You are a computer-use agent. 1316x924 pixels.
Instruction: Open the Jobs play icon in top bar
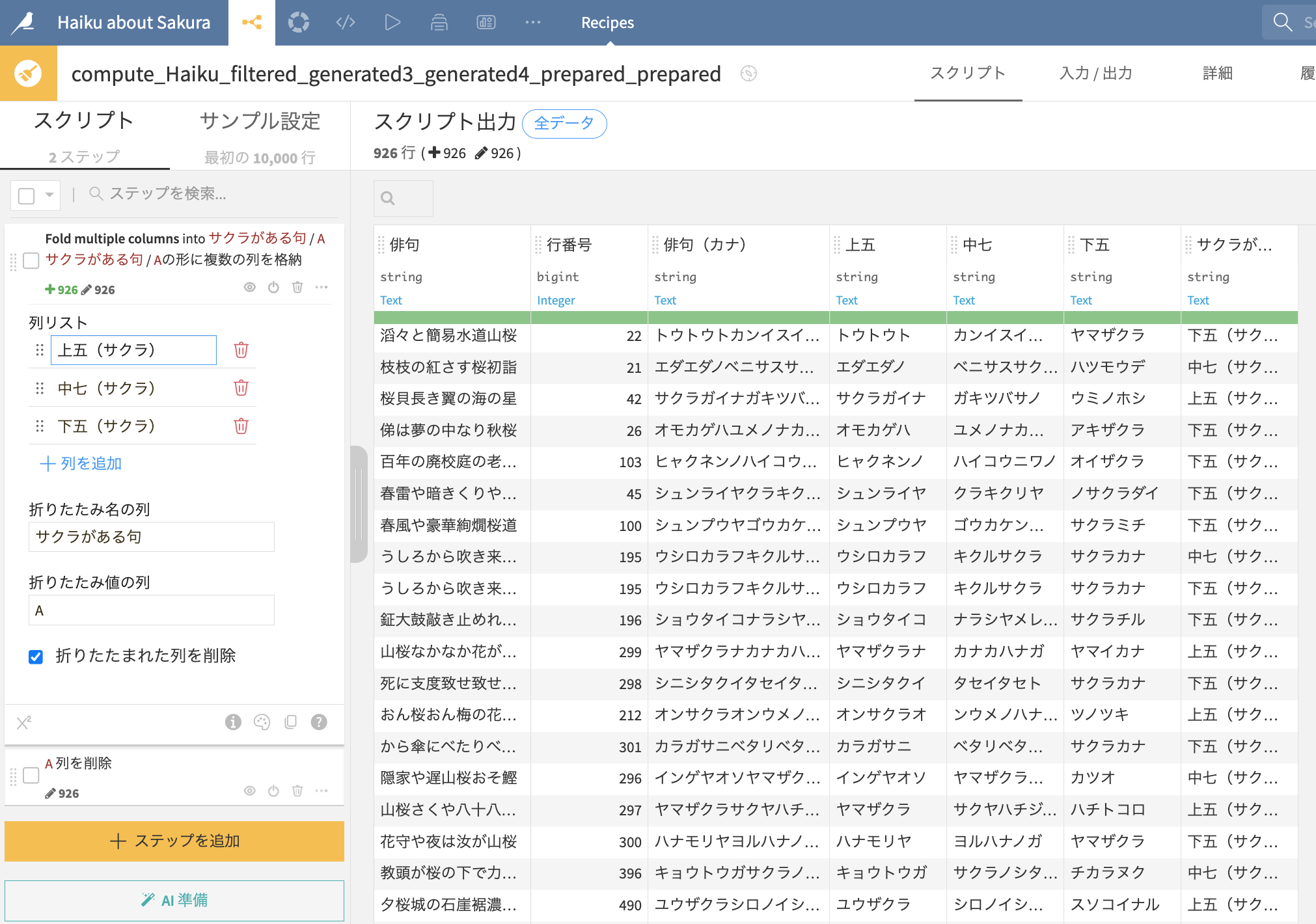392,23
